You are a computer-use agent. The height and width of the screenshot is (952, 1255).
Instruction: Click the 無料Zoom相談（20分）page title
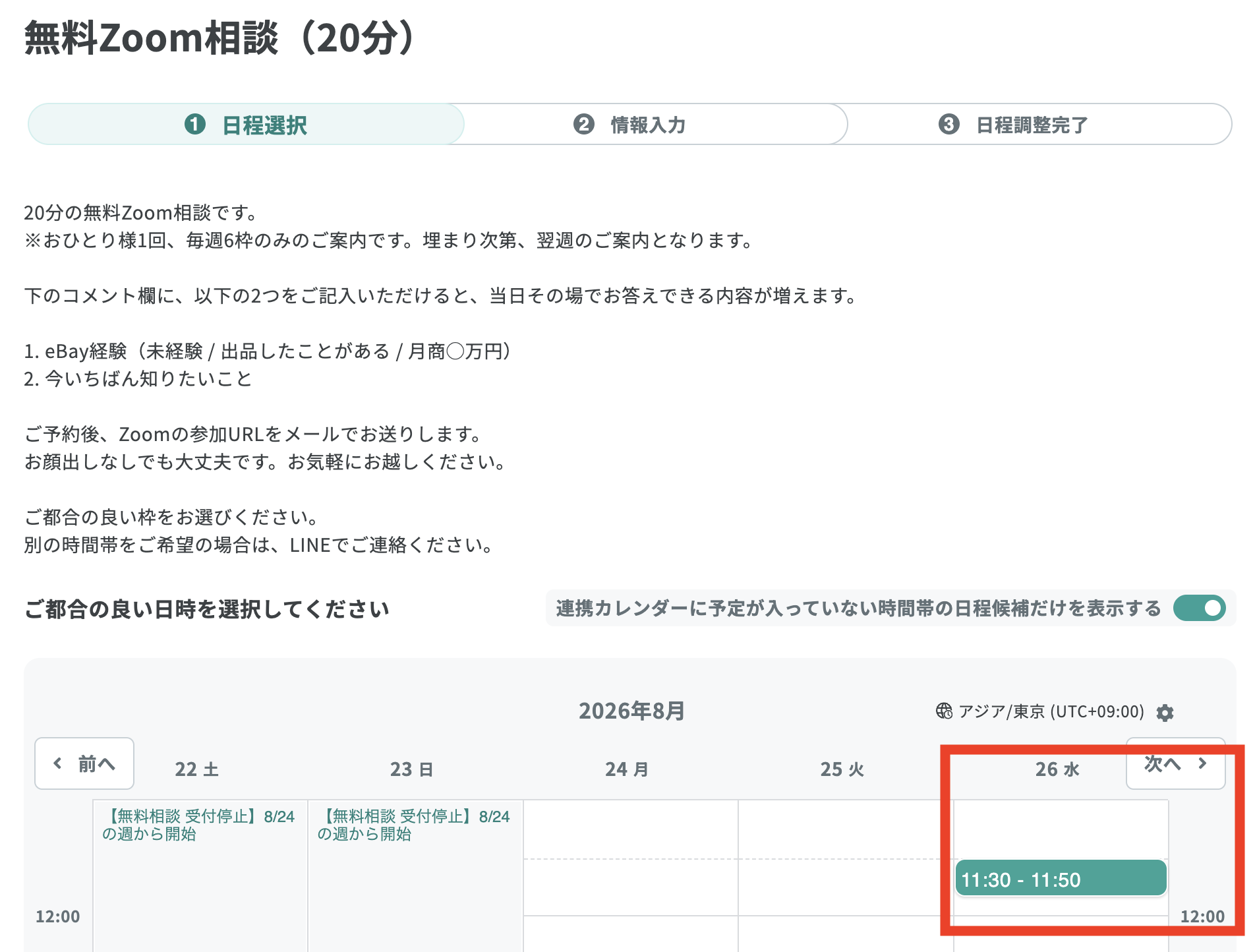coord(221,38)
